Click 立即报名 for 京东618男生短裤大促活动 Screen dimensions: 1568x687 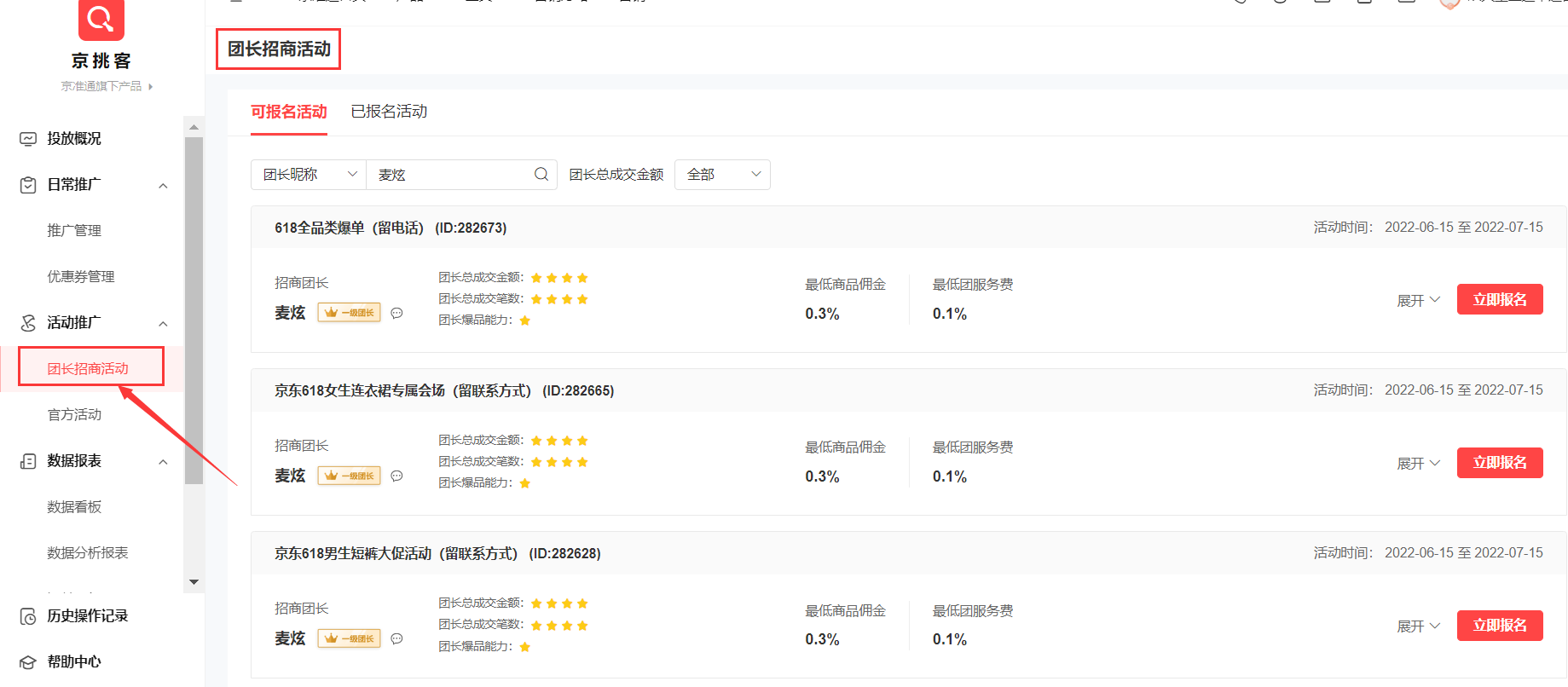(1500, 626)
